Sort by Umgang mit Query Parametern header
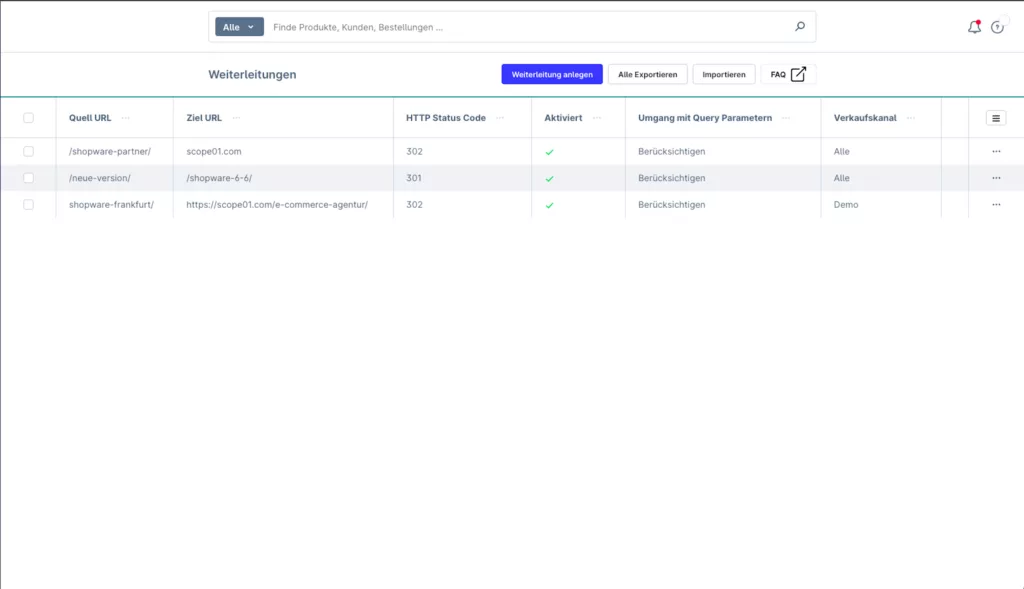This screenshot has width=1024, height=589. tap(705, 118)
